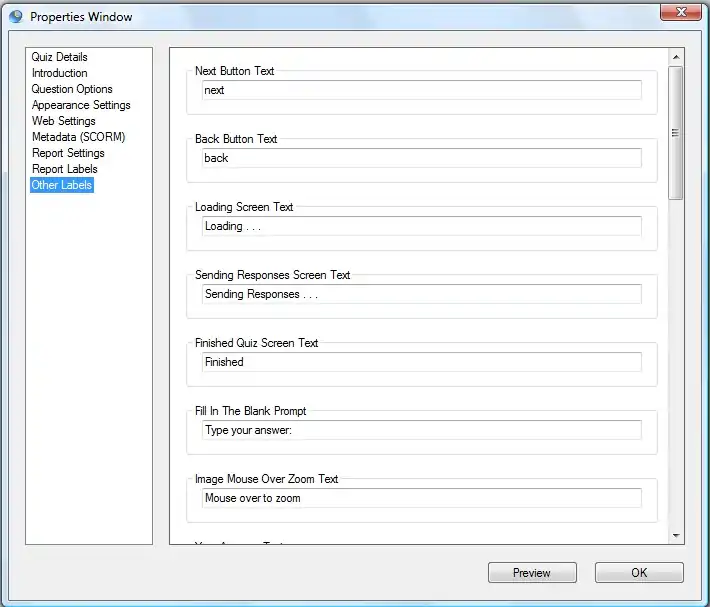710x607 pixels.
Task: Select Report Labels entry
Action: coord(64,169)
